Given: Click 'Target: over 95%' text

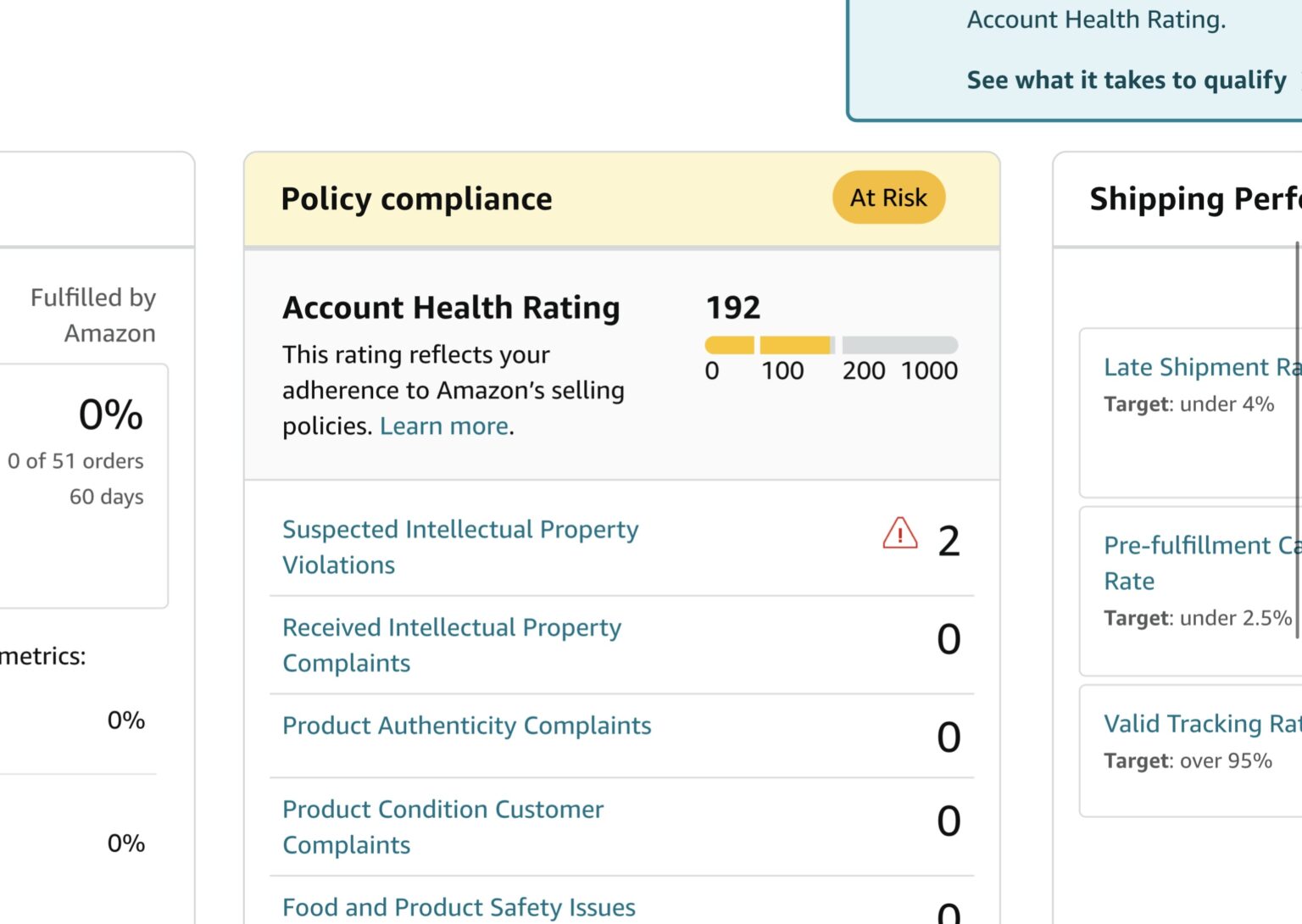Looking at the screenshot, I should pos(1188,761).
